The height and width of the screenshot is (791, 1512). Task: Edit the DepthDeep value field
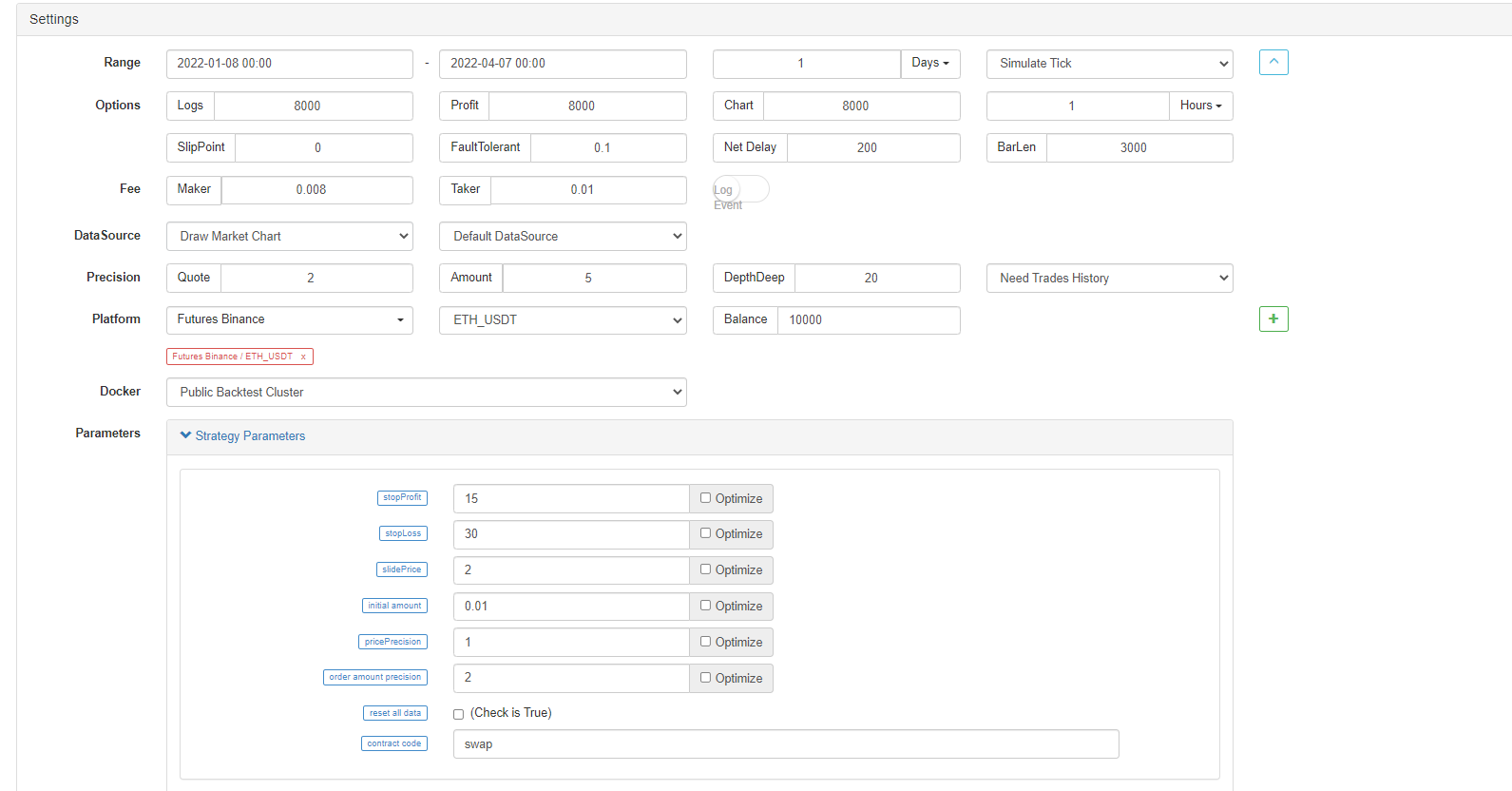(877, 278)
